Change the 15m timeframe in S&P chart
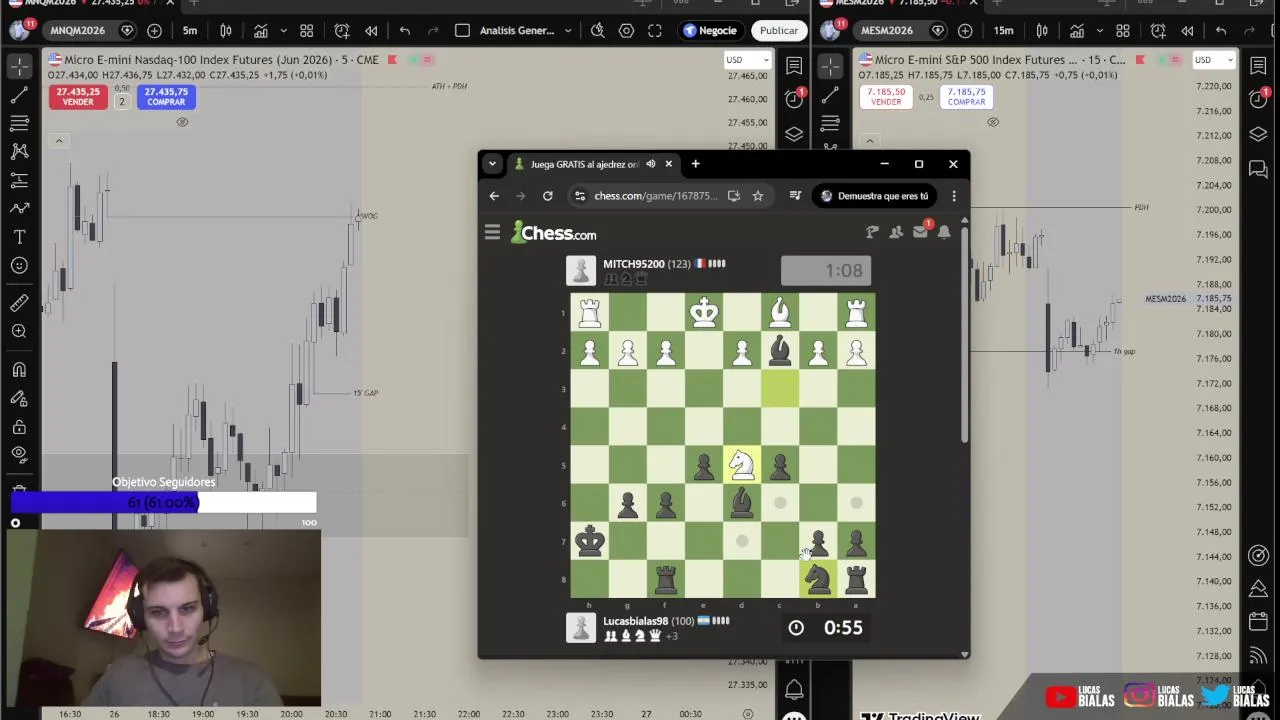 click(1003, 30)
